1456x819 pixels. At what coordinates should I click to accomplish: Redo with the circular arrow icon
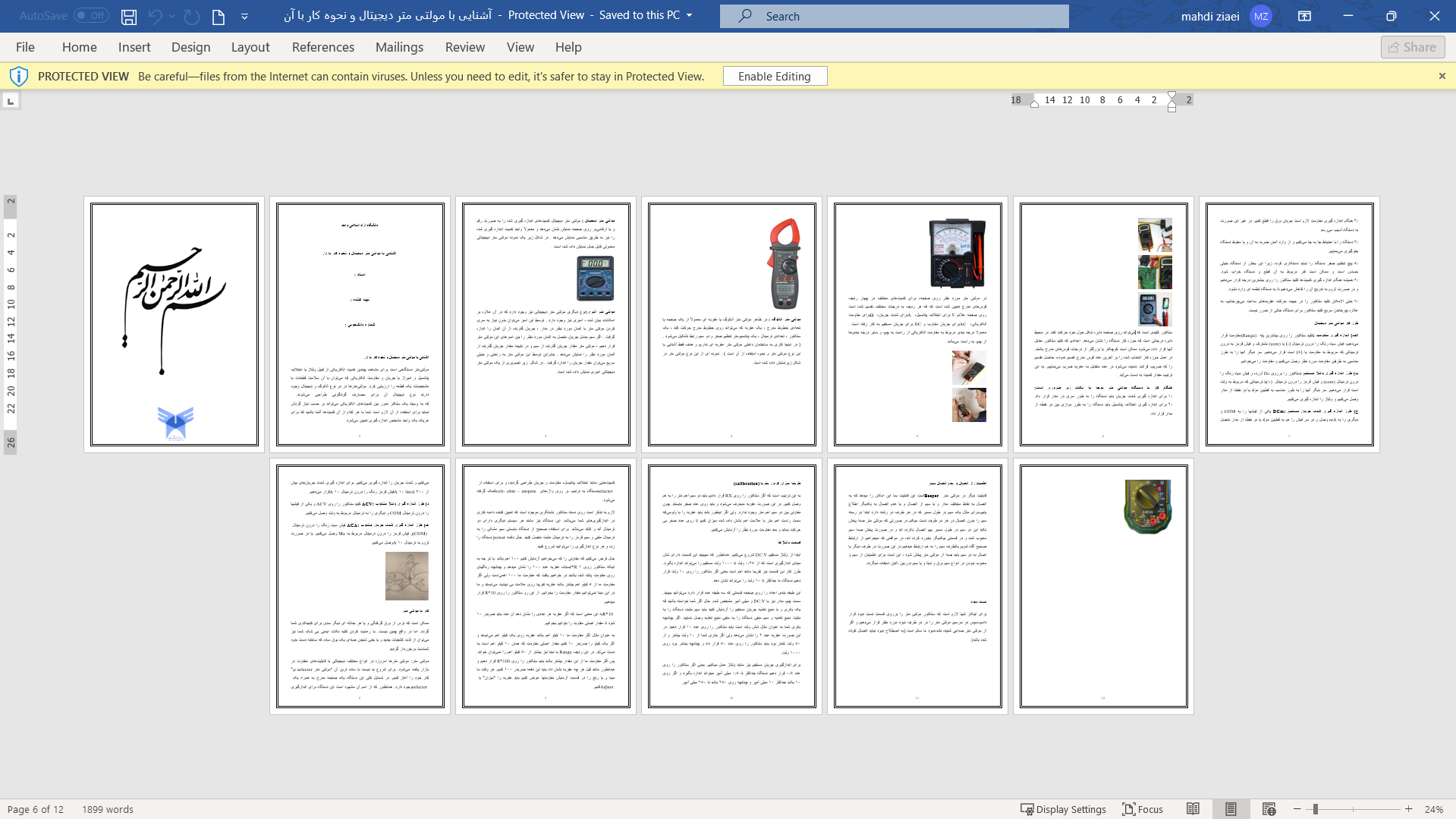192,16
